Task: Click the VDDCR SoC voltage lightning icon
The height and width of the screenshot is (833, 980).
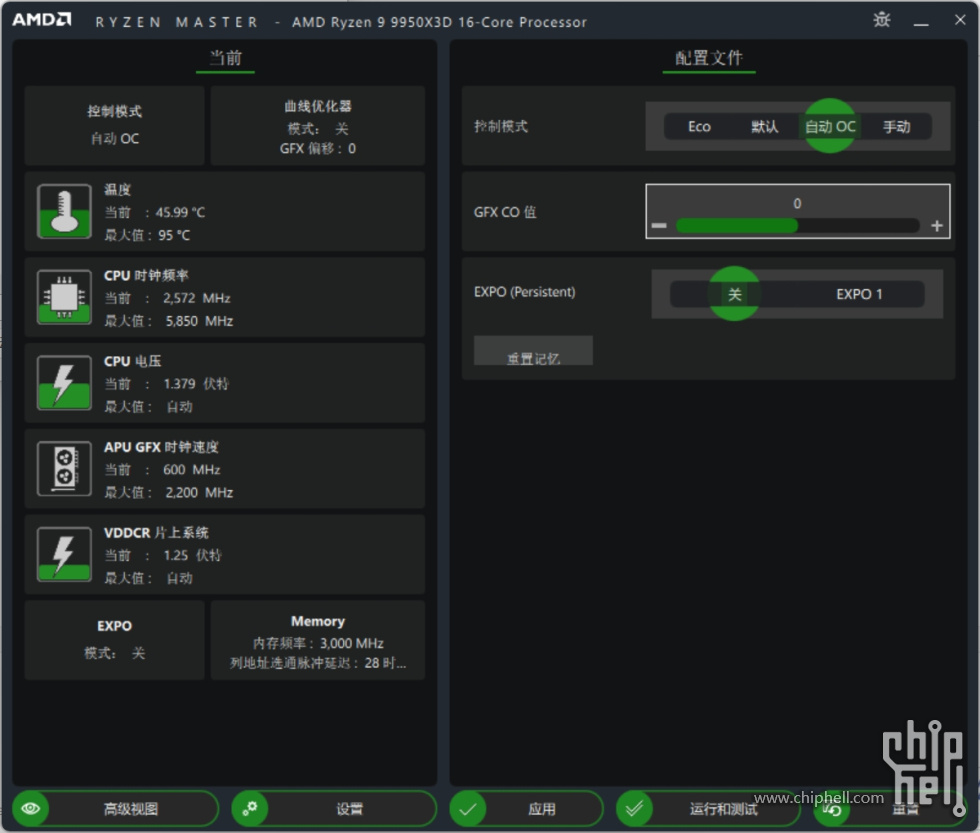Action: (64, 554)
